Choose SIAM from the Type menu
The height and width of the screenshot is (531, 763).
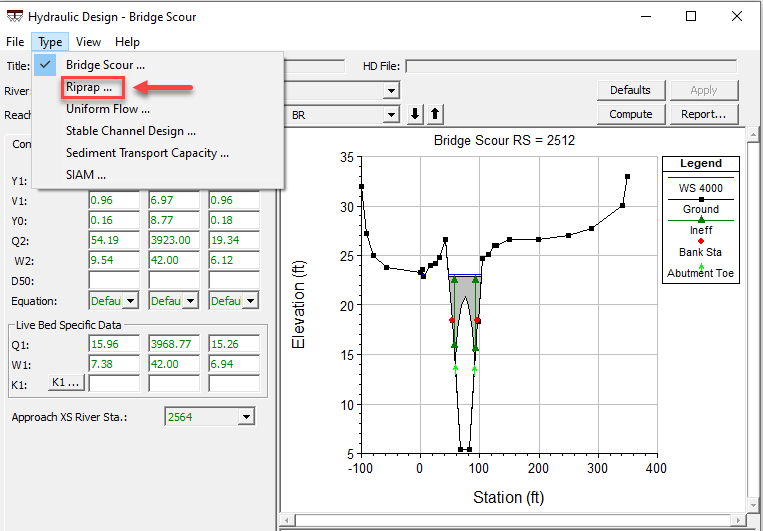86,175
